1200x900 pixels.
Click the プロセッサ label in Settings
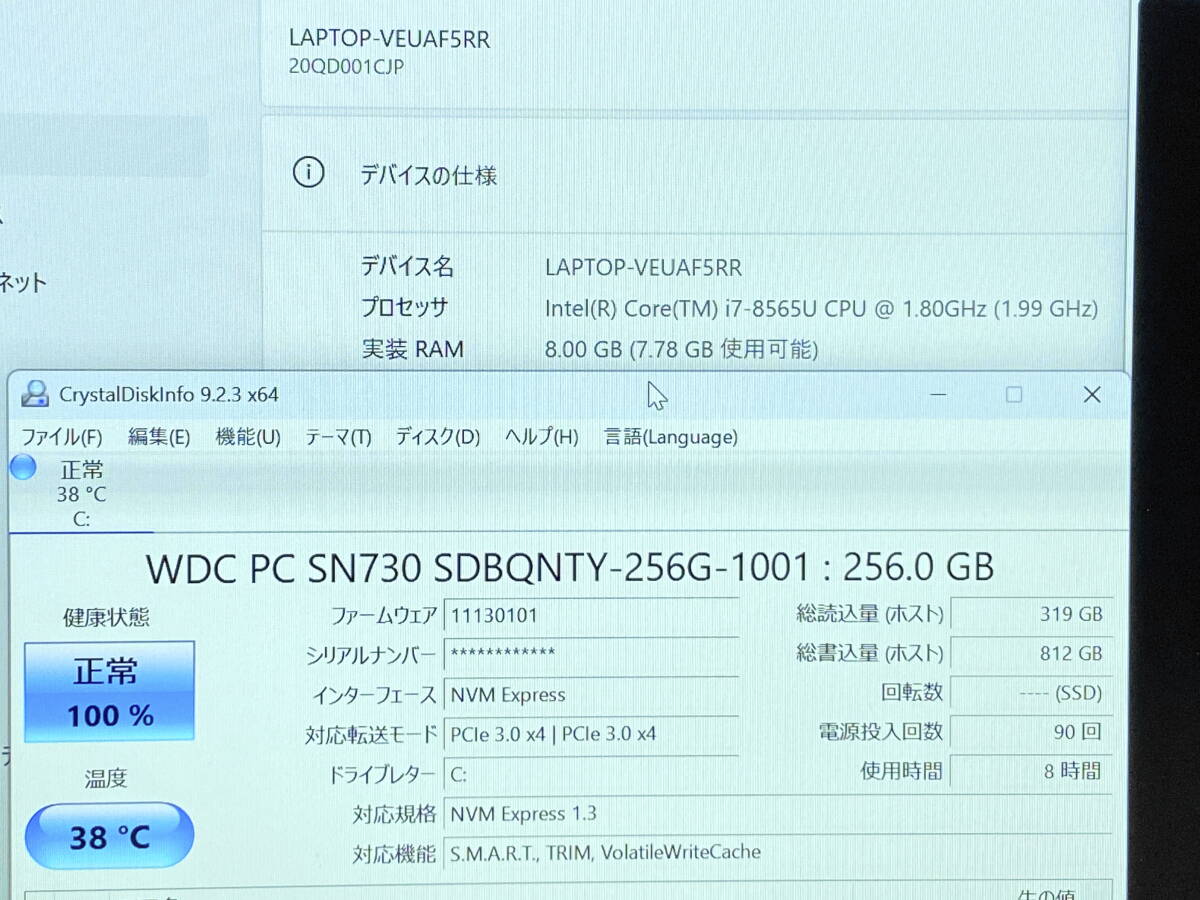[404, 308]
